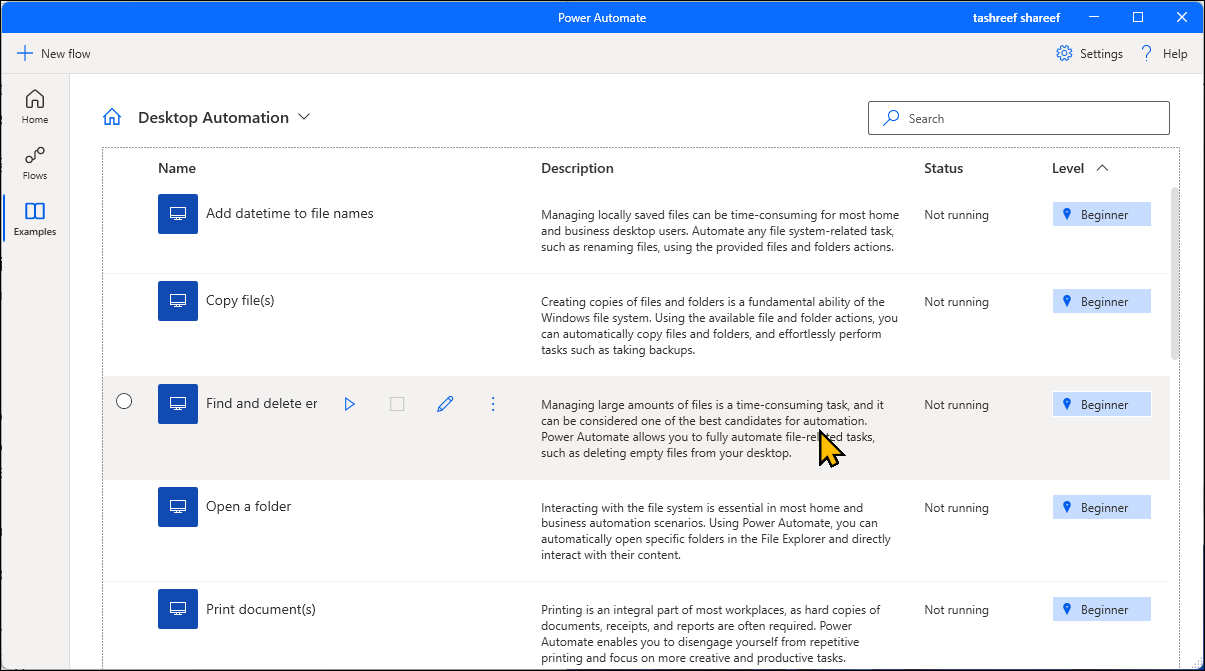This screenshot has height=671, width=1205.
Task: Open more actions for Find and delete flow
Action: coord(492,404)
